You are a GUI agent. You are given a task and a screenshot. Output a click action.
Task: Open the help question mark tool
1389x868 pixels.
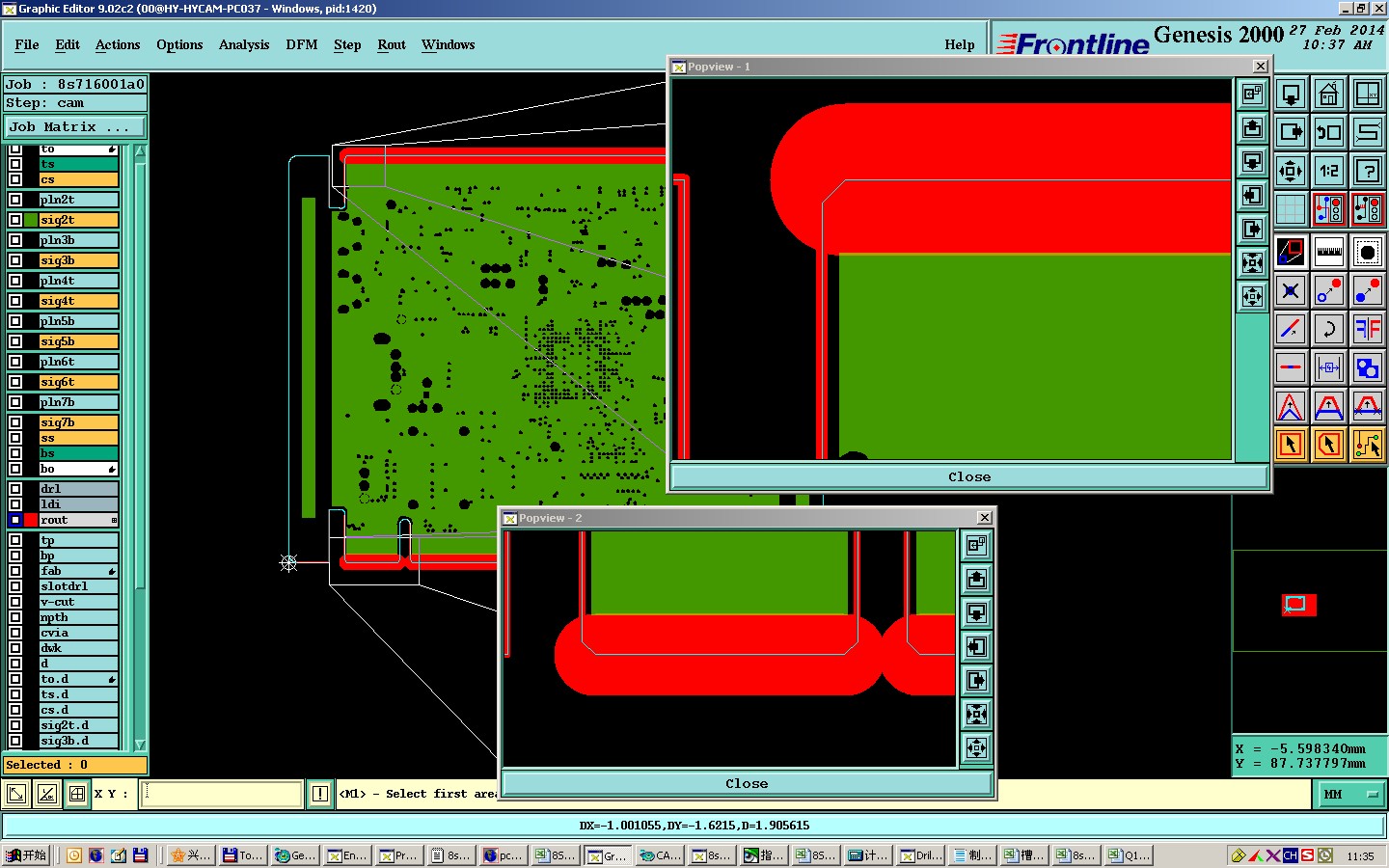point(1368,171)
